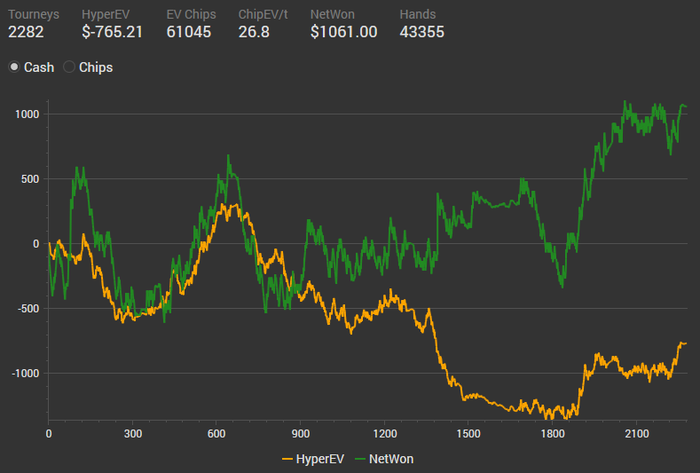Click the 600 x-axis label
The width and height of the screenshot is (700, 473).
[x=216, y=434]
